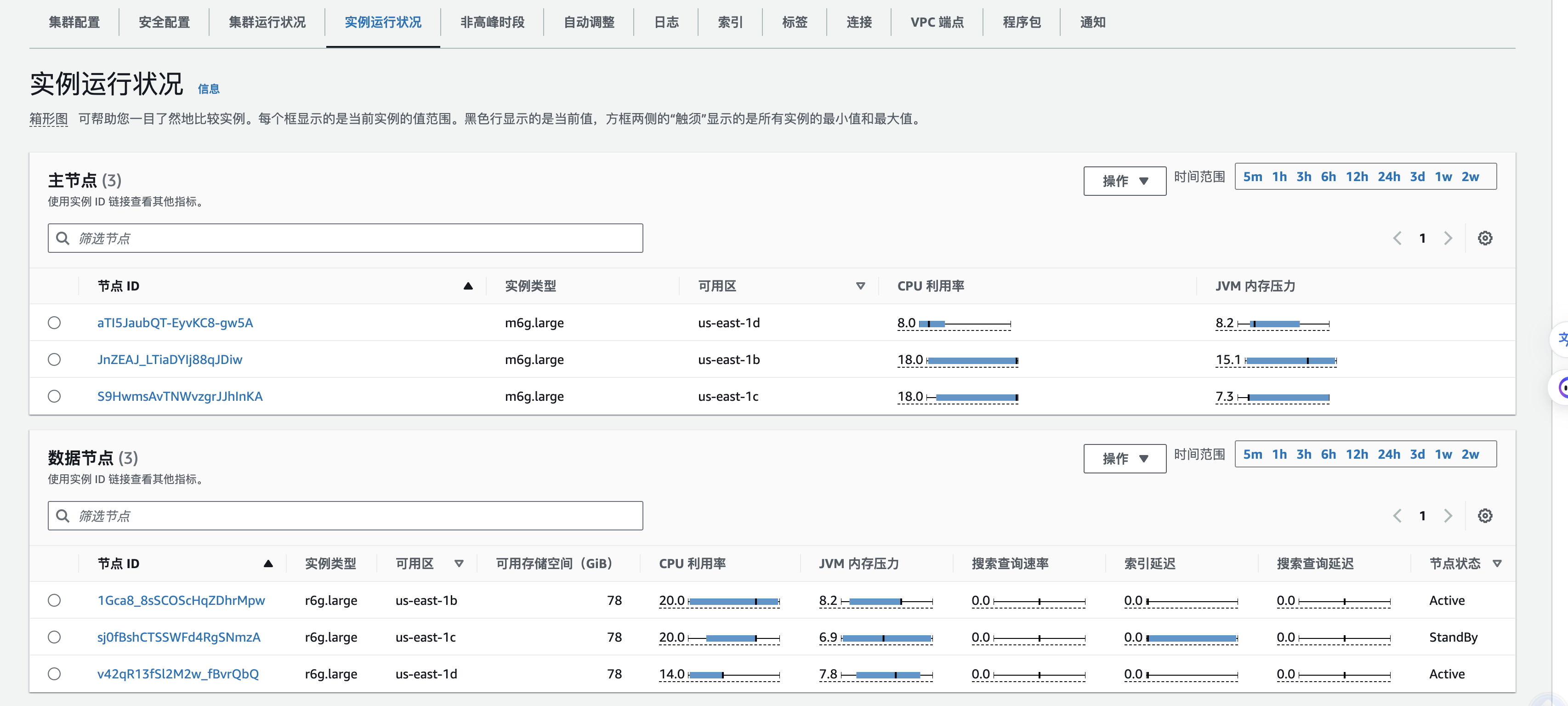Click the 信息 link next to page title

point(209,89)
